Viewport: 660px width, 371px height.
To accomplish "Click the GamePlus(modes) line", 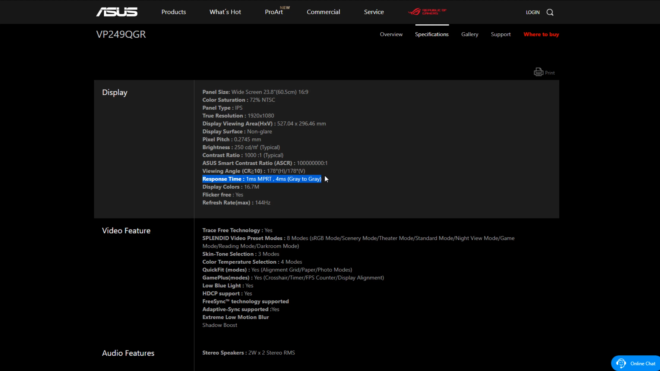I will 293,278.
